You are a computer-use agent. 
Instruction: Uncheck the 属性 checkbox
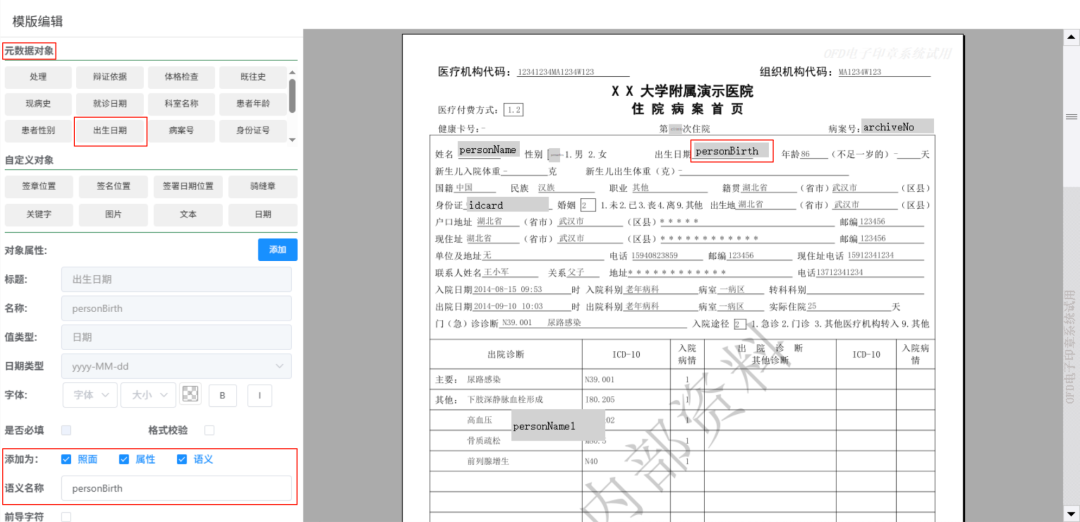point(124,459)
